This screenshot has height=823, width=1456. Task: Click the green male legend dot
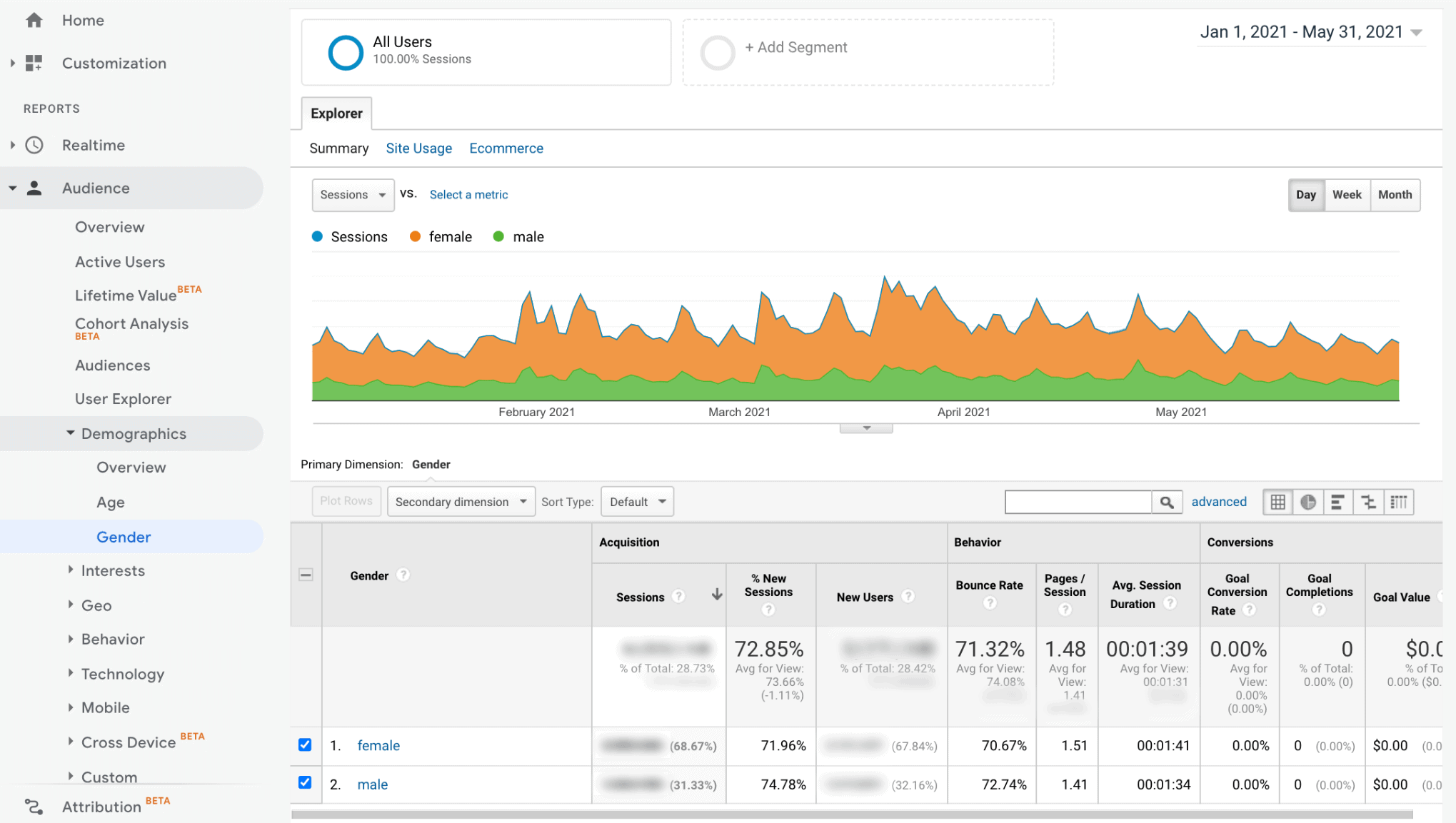498,236
